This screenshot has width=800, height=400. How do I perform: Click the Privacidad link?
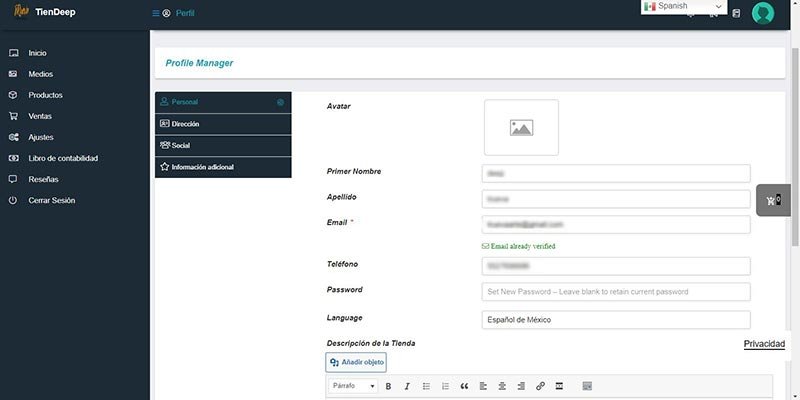(764, 344)
